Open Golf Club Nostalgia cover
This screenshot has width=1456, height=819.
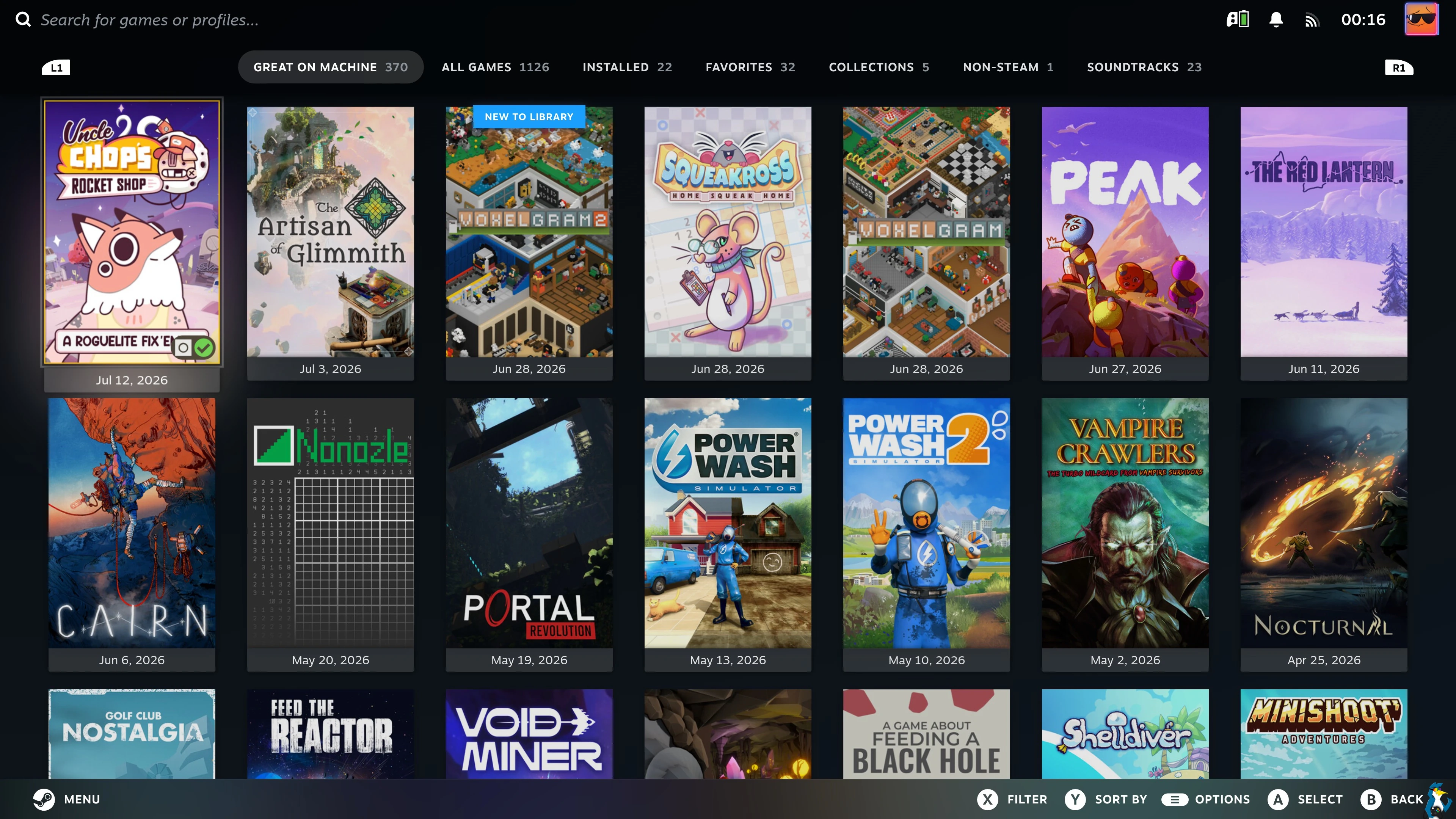[x=132, y=734]
